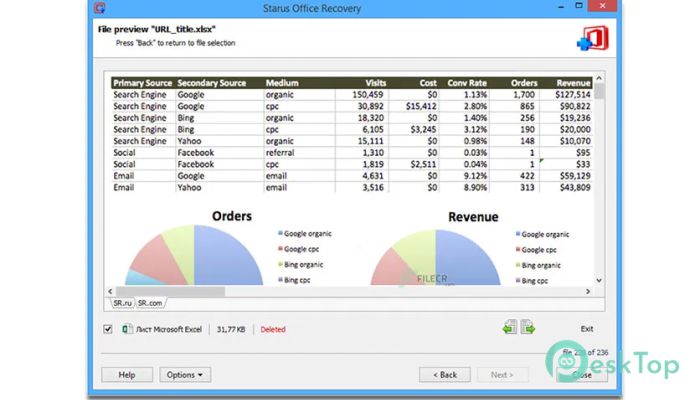Click the revenue cell $43,809
Image resolution: width=700 pixels, height=400 pixels.
(x=575, y=188)
